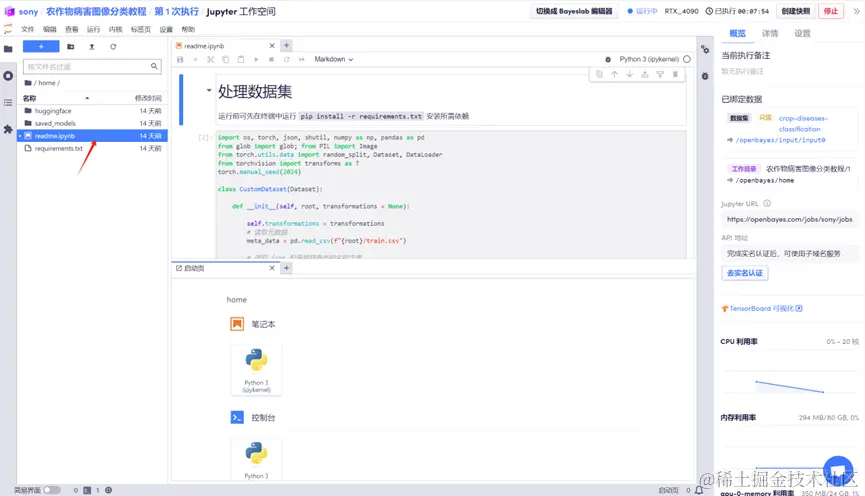Refresh the file list
Viewport: 865px width, 496px height.
point(113,47)
